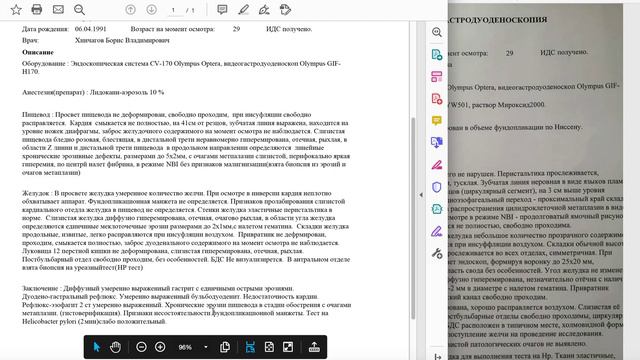Screen dimensions: 640x360
Task: Click the stamp tool in top toolbar
Action: click(285, 9)
